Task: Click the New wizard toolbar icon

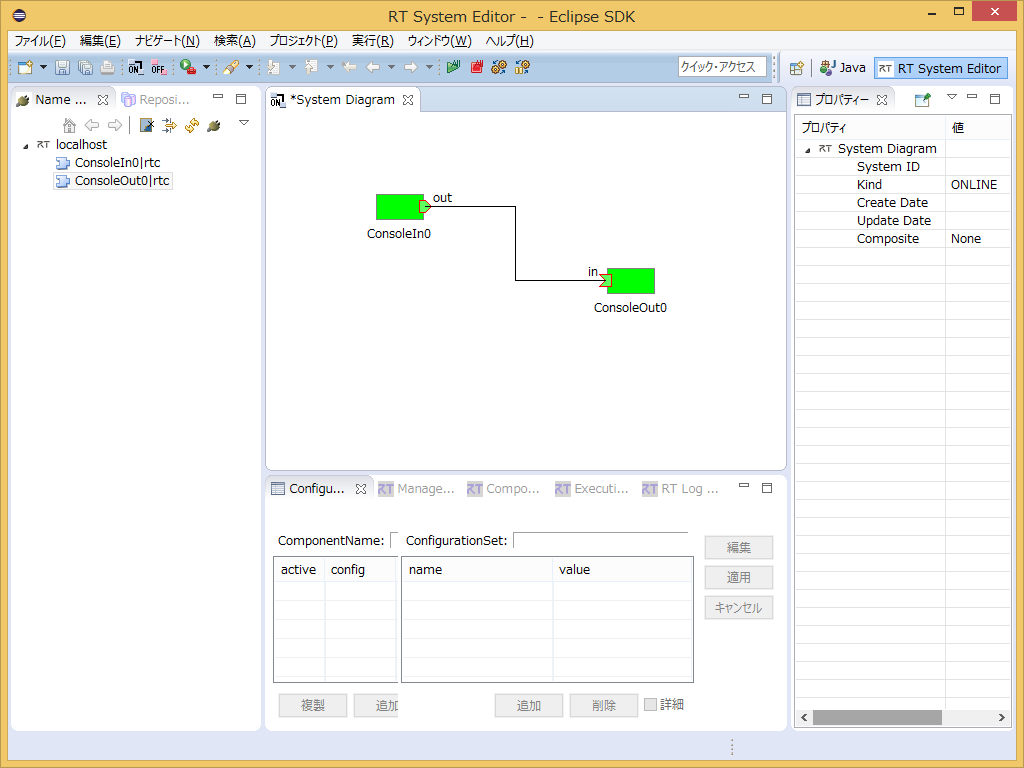Action: pos(25,67)
